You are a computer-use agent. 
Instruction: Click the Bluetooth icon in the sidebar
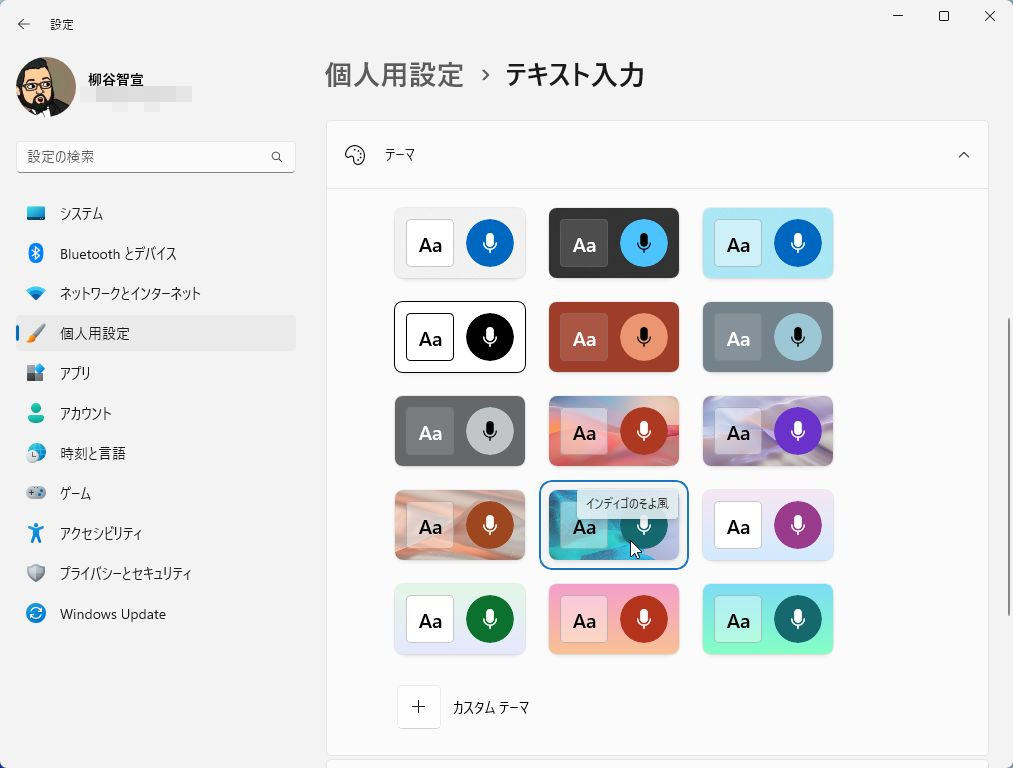tap(36, 253)
